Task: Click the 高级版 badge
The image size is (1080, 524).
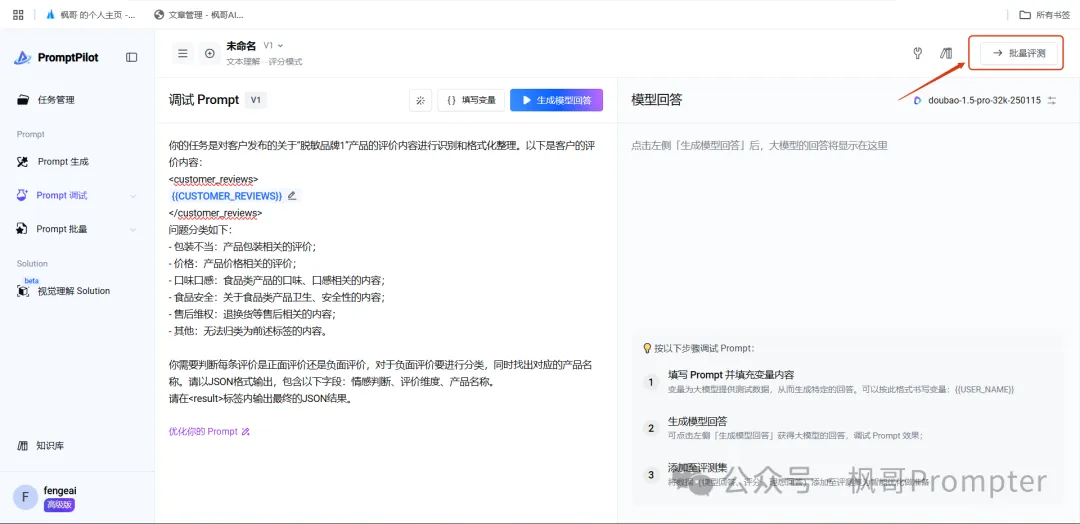Action: (59, 505)
